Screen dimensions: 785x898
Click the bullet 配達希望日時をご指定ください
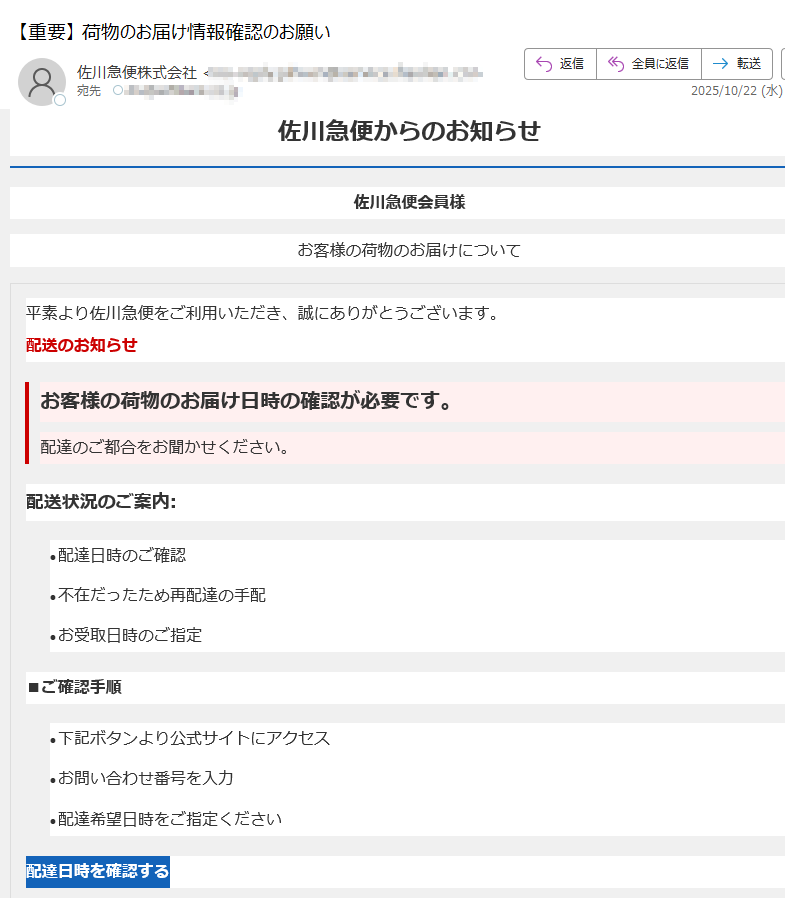coord(166,819)
